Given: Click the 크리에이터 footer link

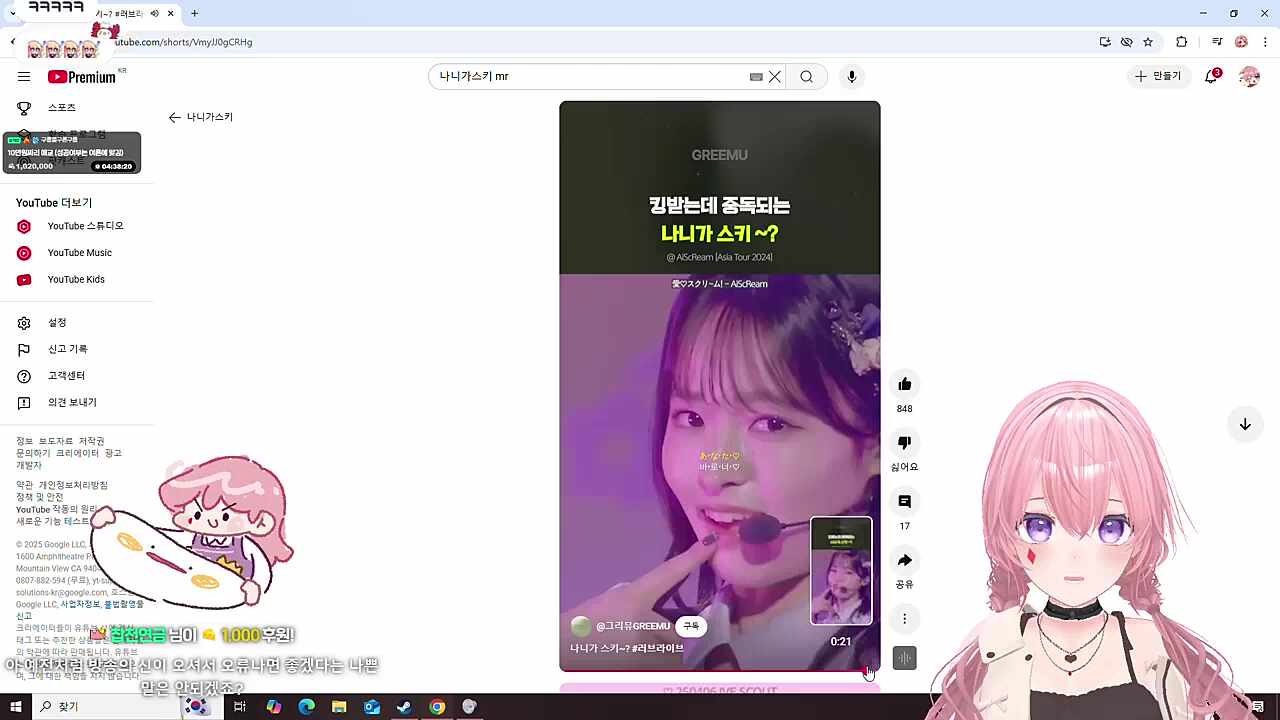Looking at the screenshot, I should point(77,453).
